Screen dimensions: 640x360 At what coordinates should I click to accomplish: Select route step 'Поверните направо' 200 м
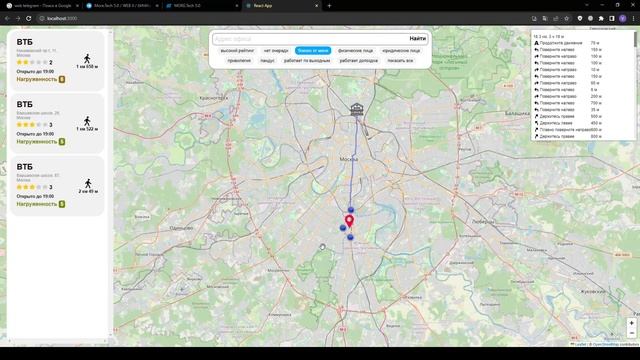tap(568, 96)
